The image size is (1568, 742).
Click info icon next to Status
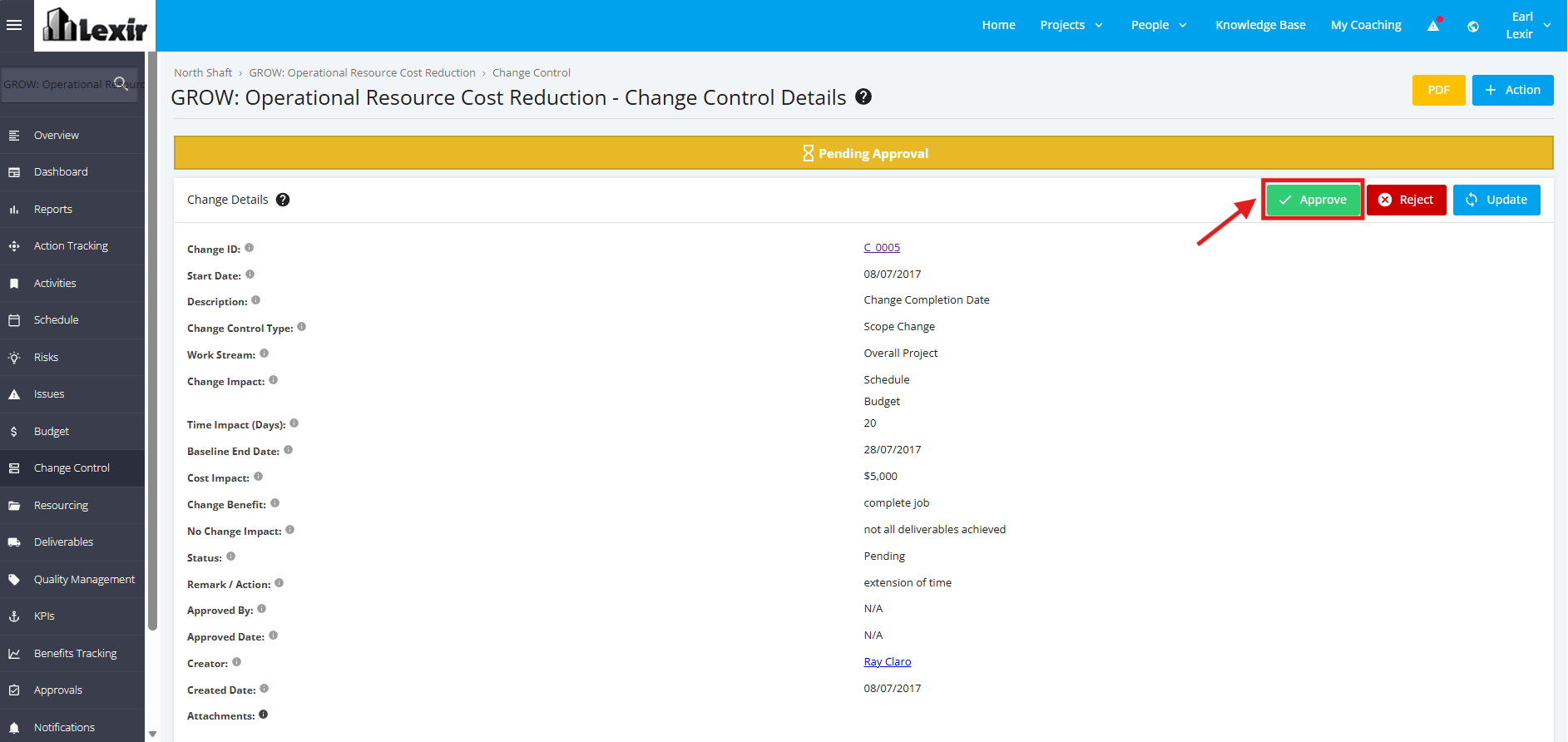tap(230, 556)
